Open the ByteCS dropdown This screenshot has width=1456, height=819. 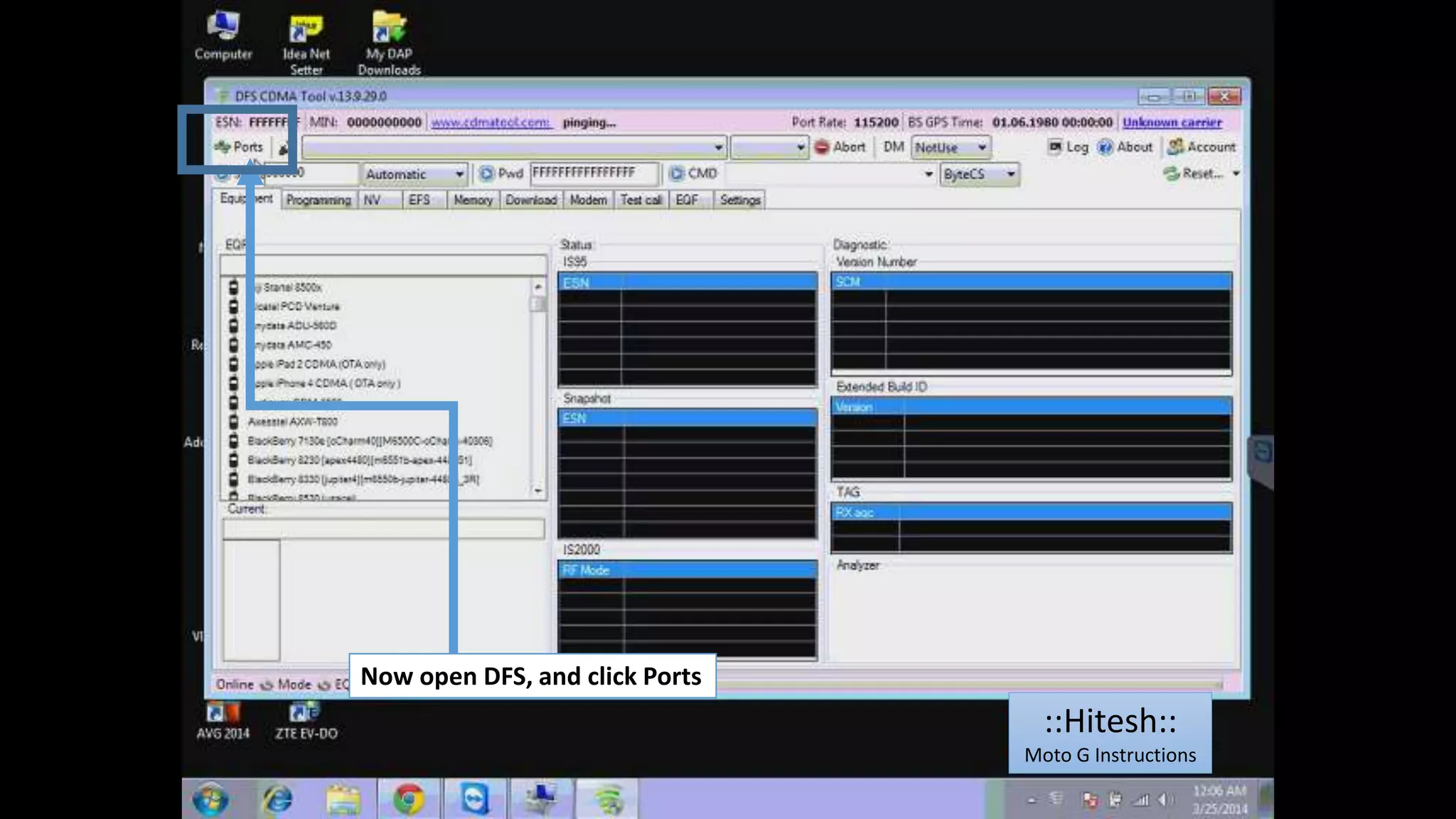coord(980,174)
